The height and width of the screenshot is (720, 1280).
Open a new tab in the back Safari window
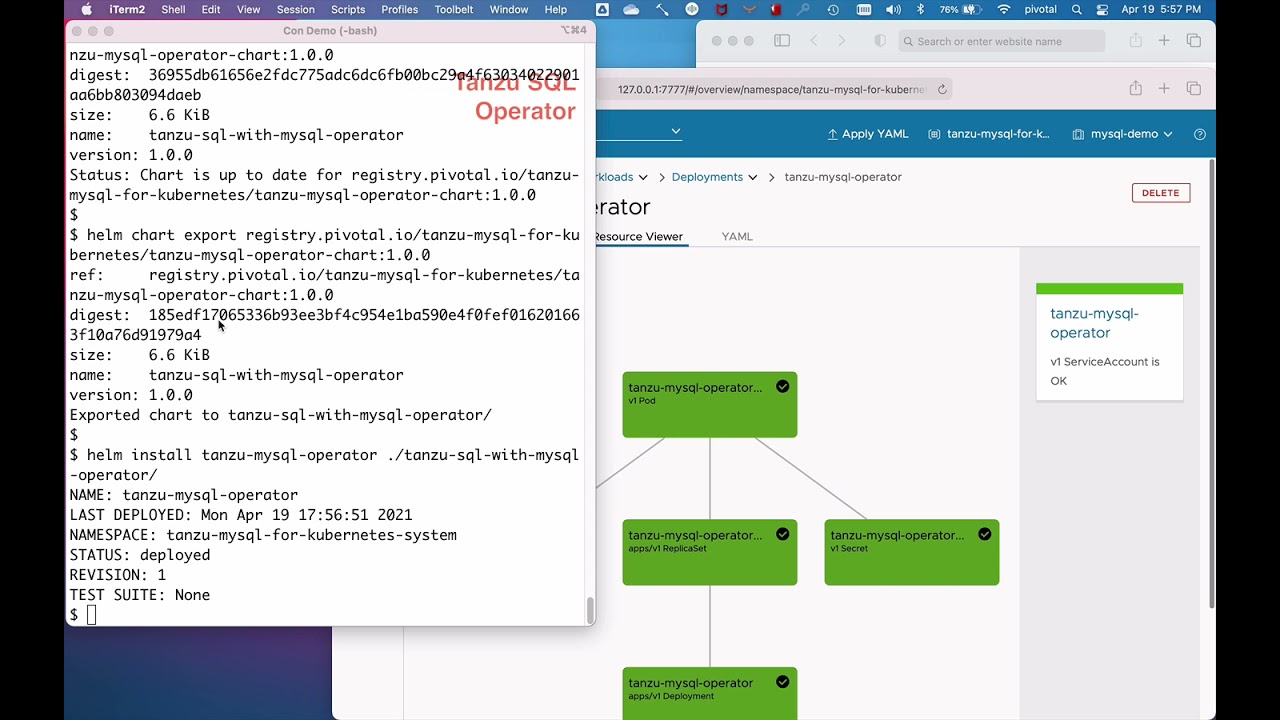pos(1164,41)
